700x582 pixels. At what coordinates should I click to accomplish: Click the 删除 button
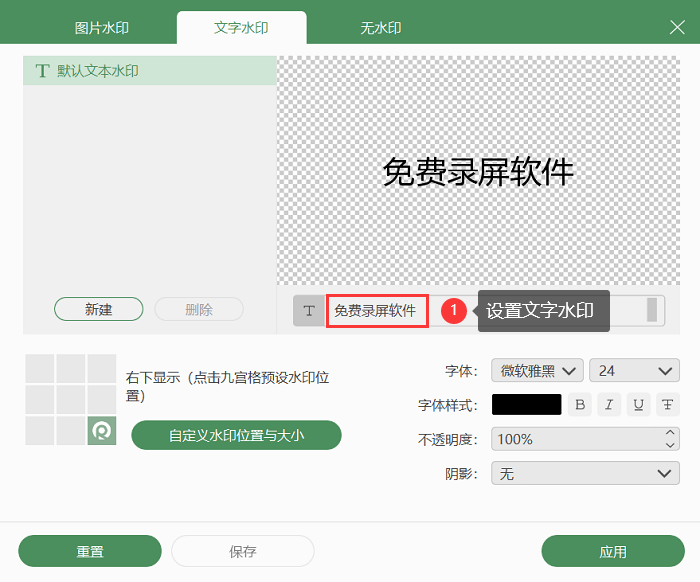click(199, 309)
